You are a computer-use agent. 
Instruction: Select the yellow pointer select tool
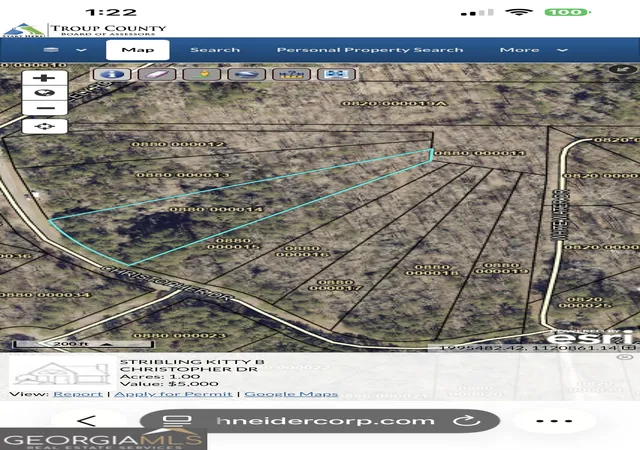click(202, 74)
